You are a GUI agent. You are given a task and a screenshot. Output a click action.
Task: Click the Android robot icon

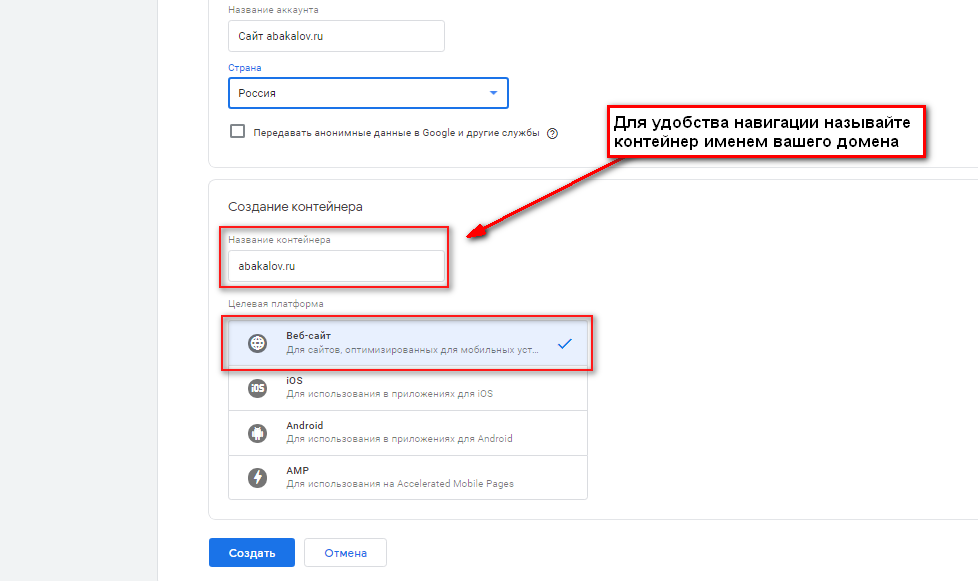[x=258, y=433]
